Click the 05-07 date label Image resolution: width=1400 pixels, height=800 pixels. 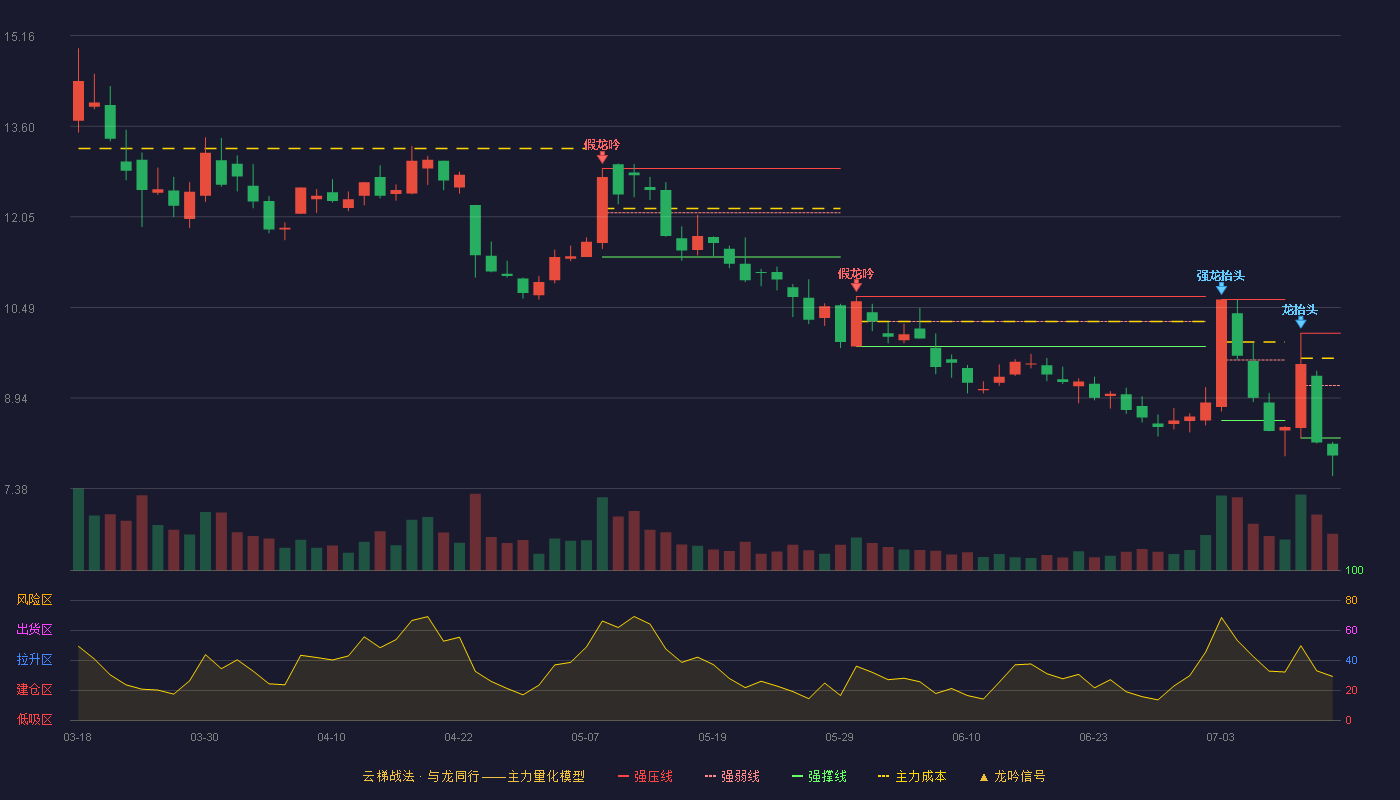(x=586, y=737)
